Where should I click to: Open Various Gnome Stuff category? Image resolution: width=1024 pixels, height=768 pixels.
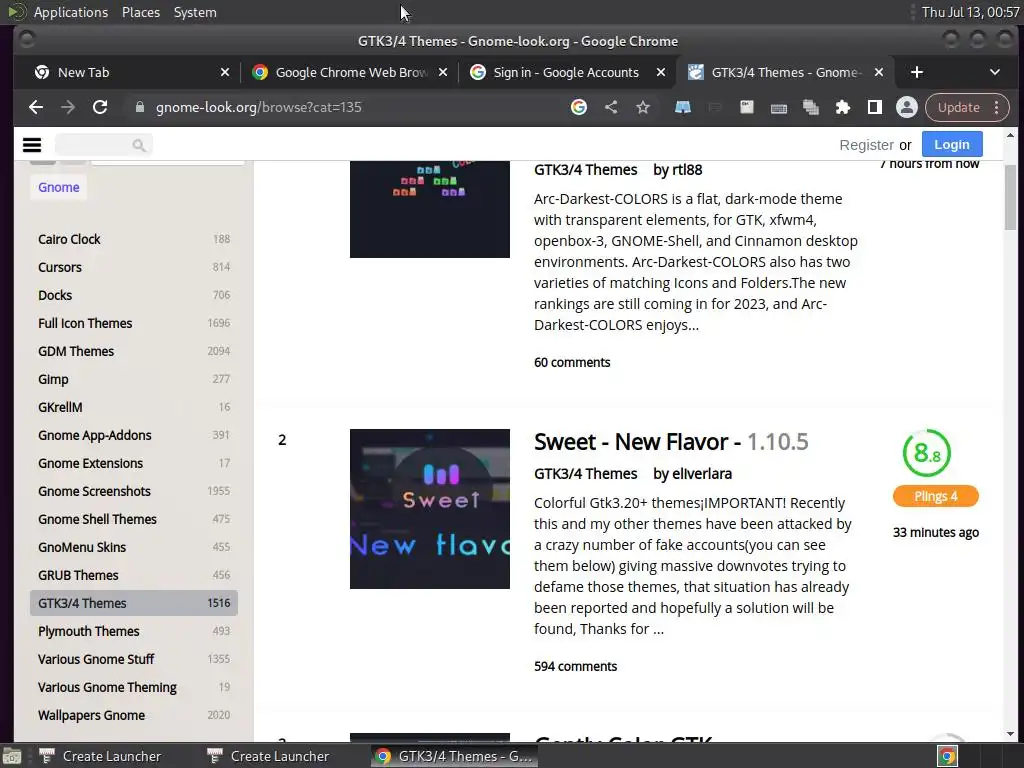tap(134, 660)
